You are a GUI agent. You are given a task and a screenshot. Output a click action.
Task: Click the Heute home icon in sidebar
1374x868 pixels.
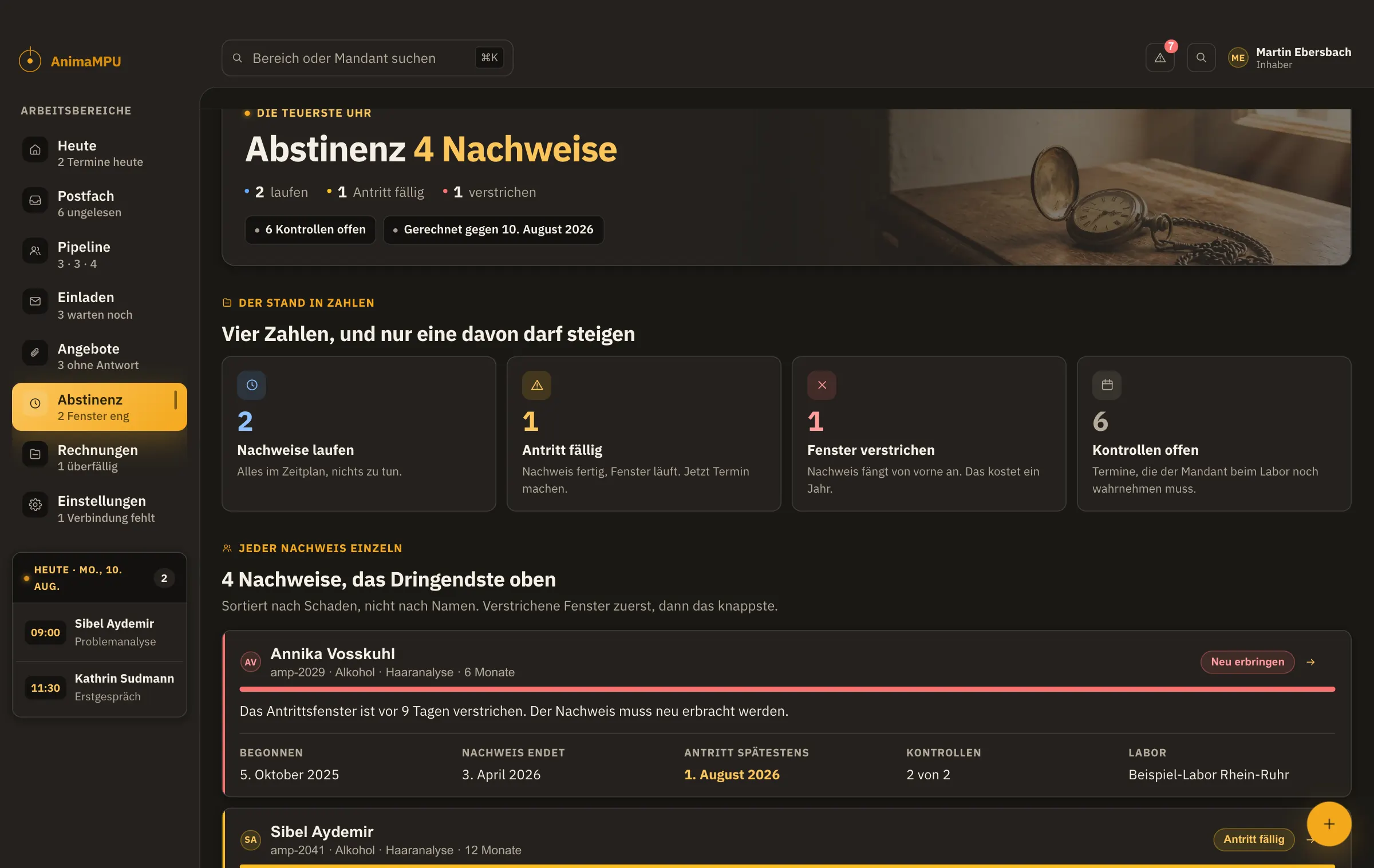coord(35,150)
